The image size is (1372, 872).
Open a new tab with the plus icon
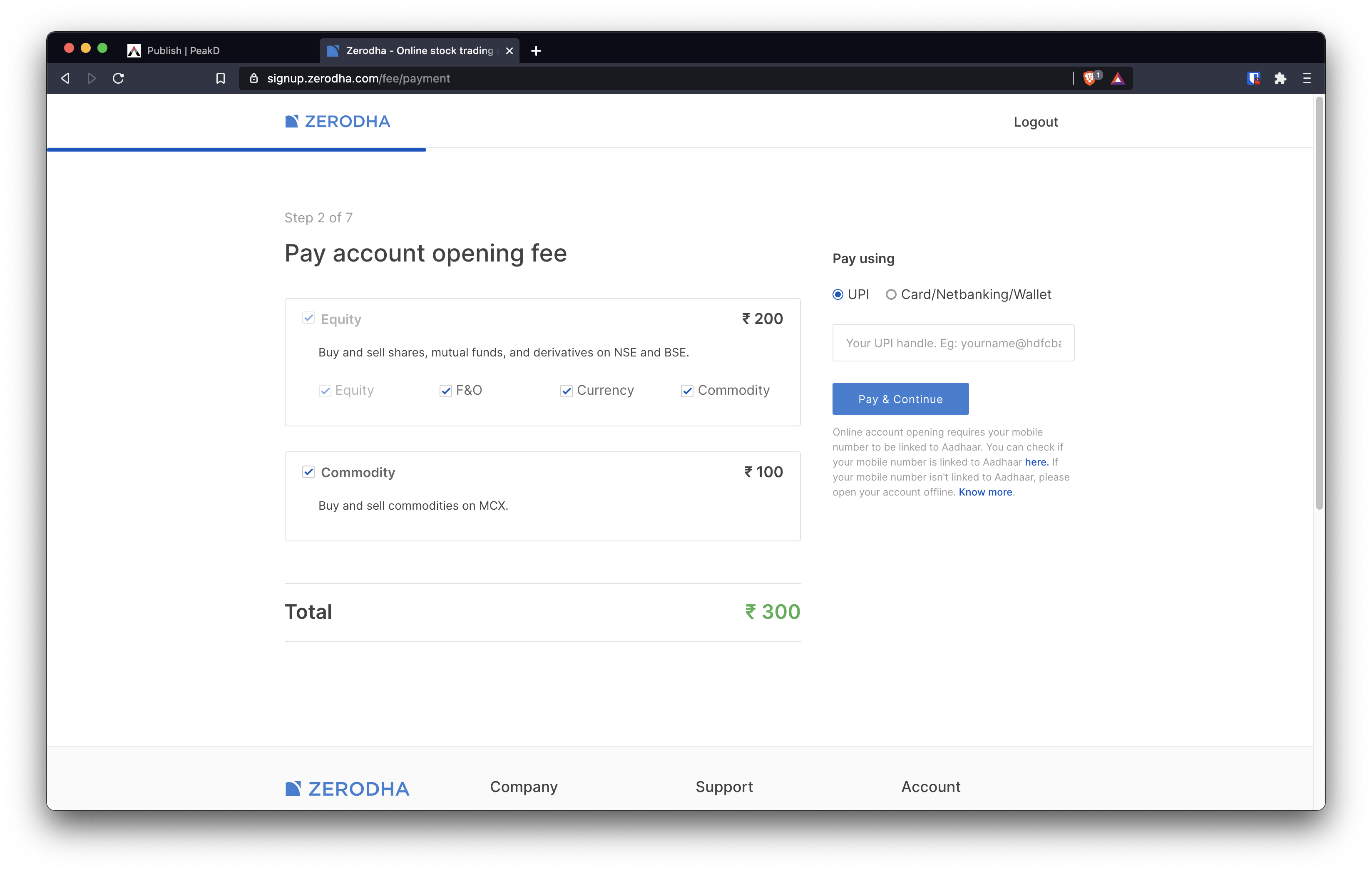coord(536,51)
